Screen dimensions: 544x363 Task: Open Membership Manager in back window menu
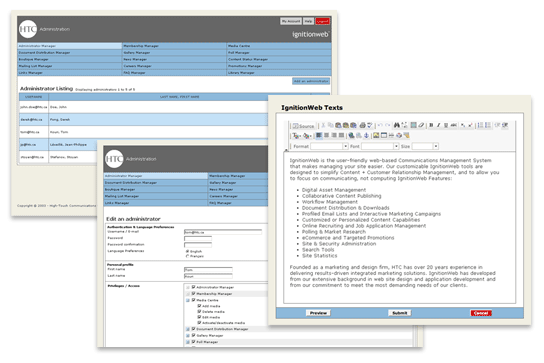(x=174, y=46)
